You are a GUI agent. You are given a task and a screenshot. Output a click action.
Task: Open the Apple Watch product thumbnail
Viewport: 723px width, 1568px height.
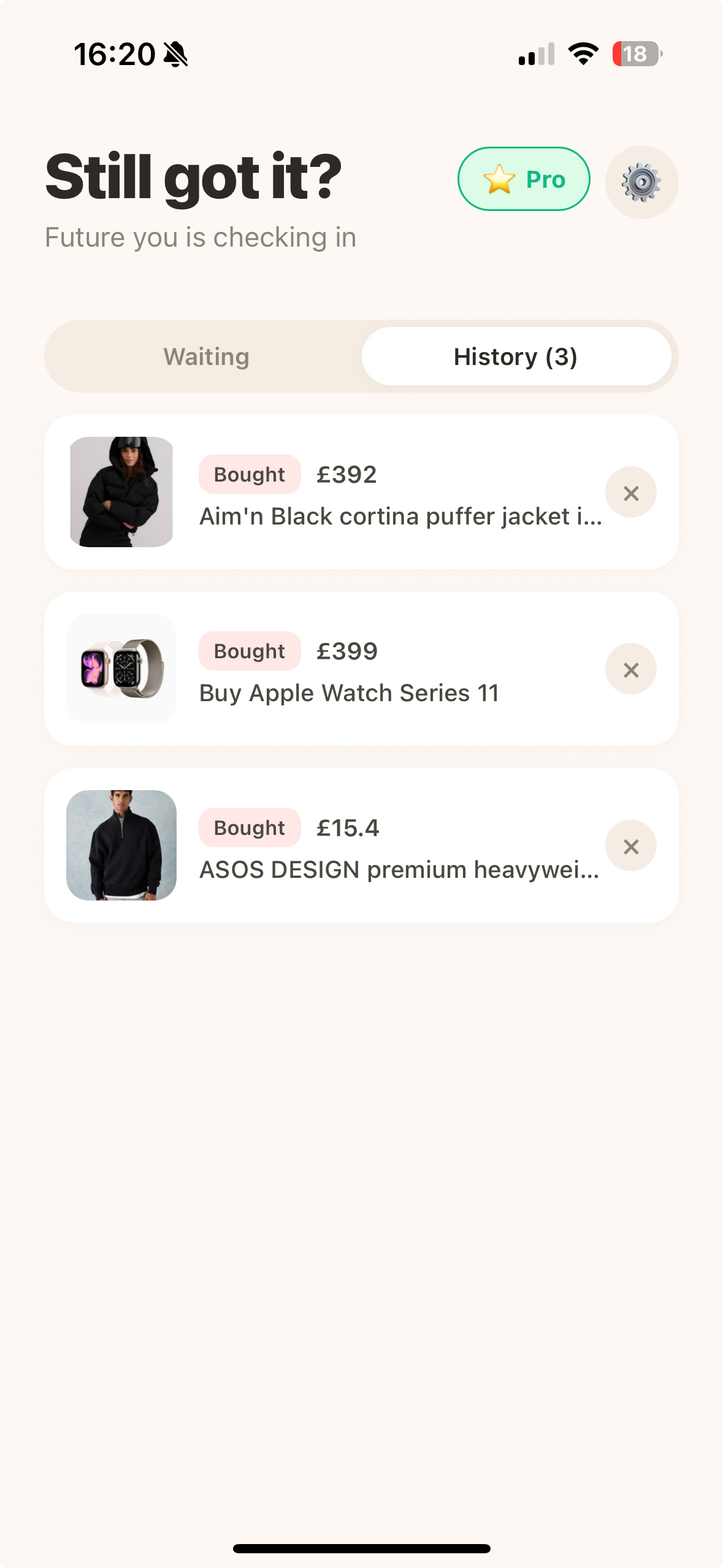coord(121,669)
